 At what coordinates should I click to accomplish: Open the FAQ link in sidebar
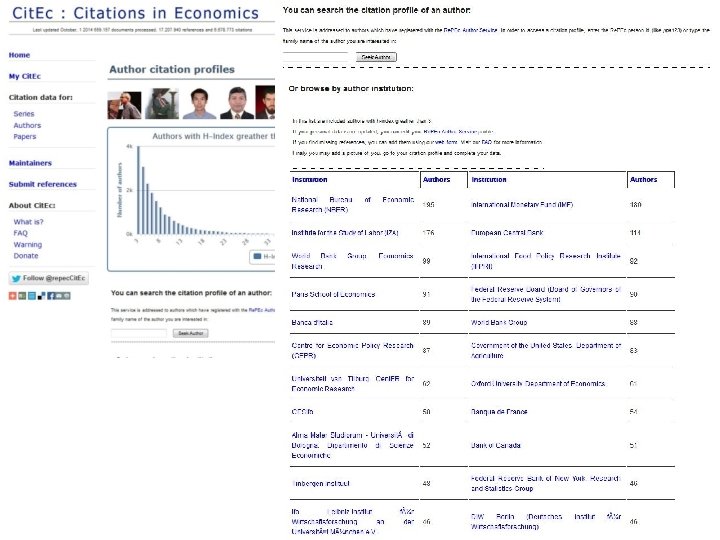pos(21,233)
